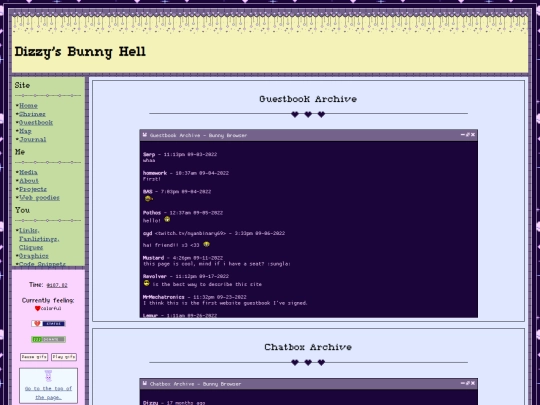The width and height of the screenshot is (540, 405).
Task: Click the Mustard guestbook entry name
Action: point(154,258)
